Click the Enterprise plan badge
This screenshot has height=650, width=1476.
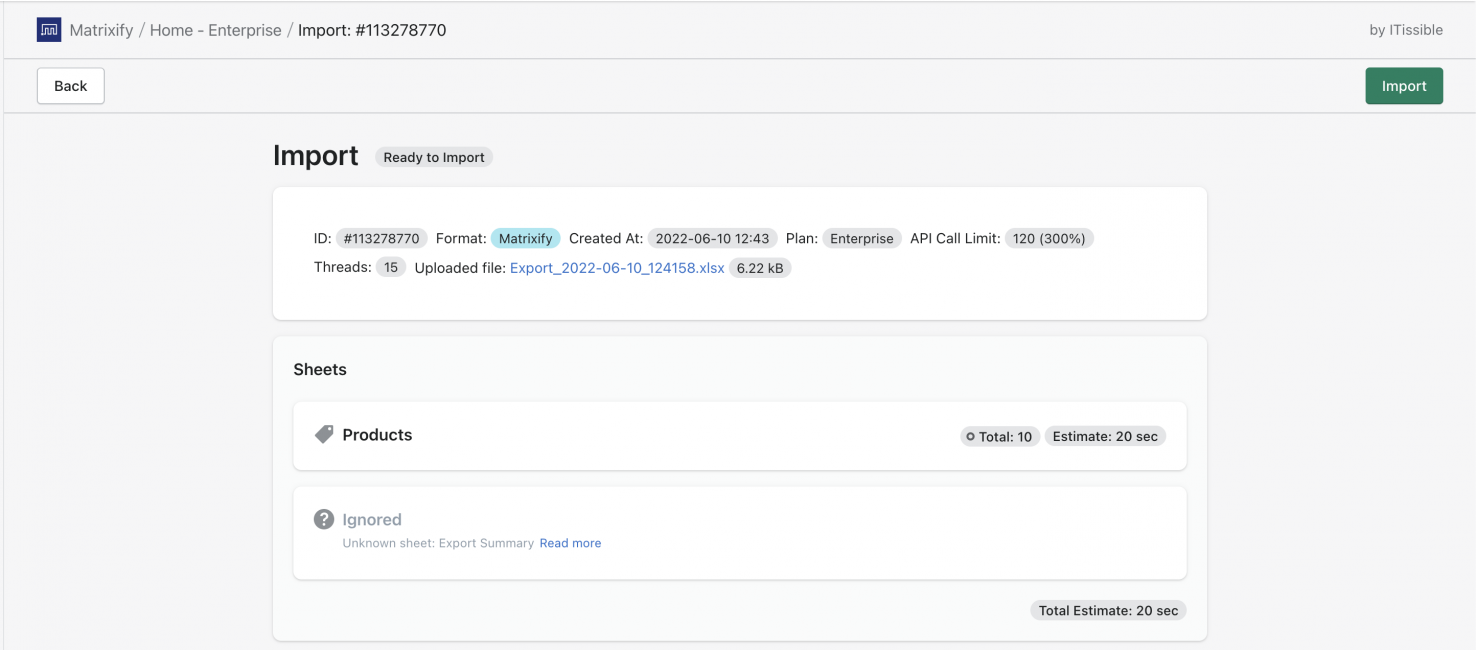[861, 238]
